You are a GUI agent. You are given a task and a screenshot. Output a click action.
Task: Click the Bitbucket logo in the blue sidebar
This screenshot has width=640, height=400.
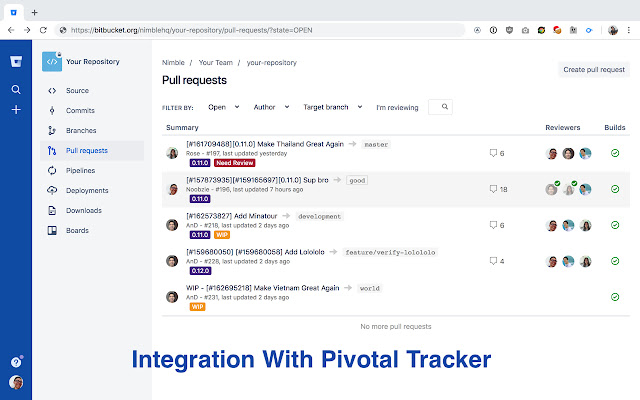[x=16, y=62]
